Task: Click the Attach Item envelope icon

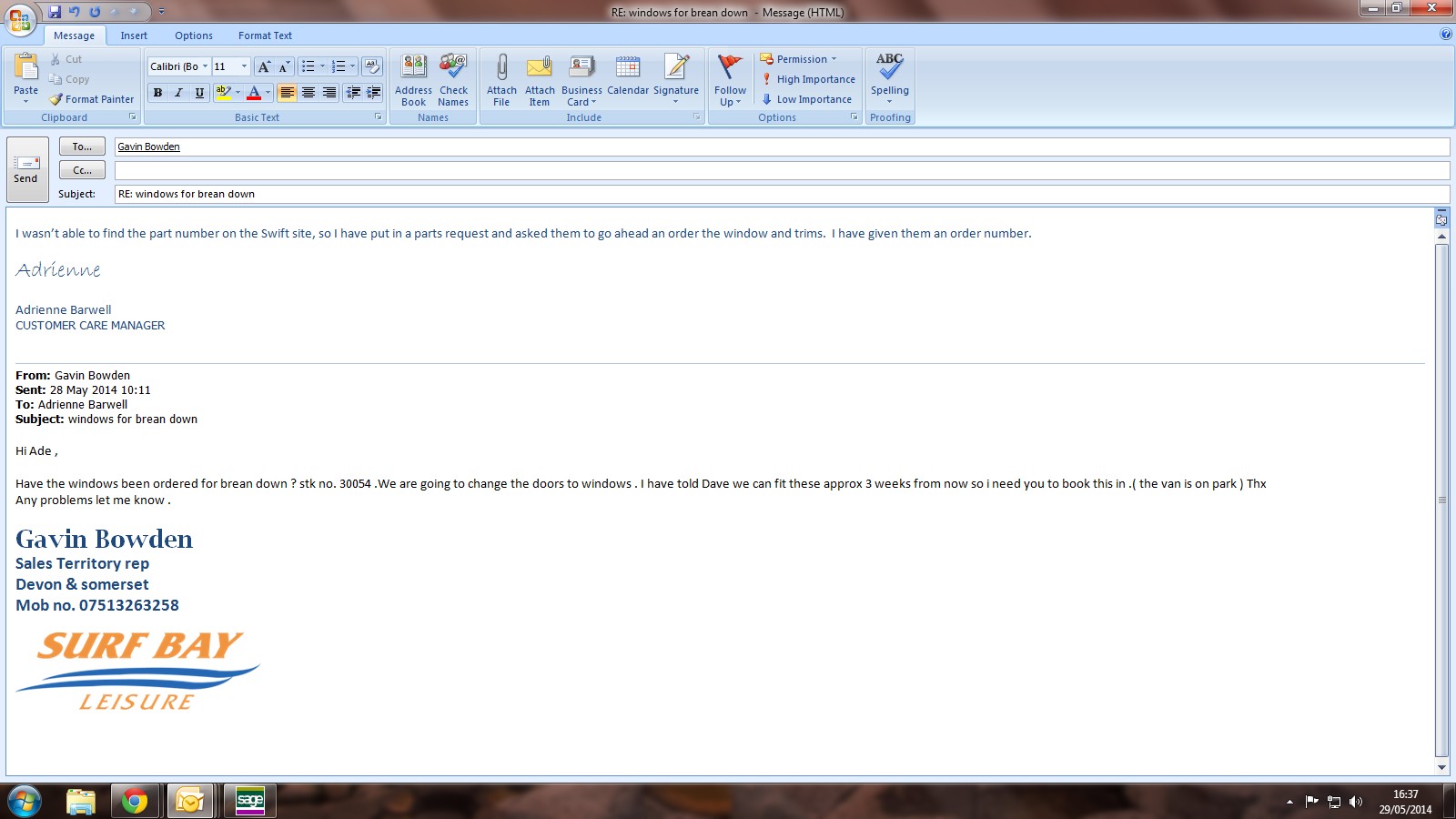Action: [x=540, y=68]
